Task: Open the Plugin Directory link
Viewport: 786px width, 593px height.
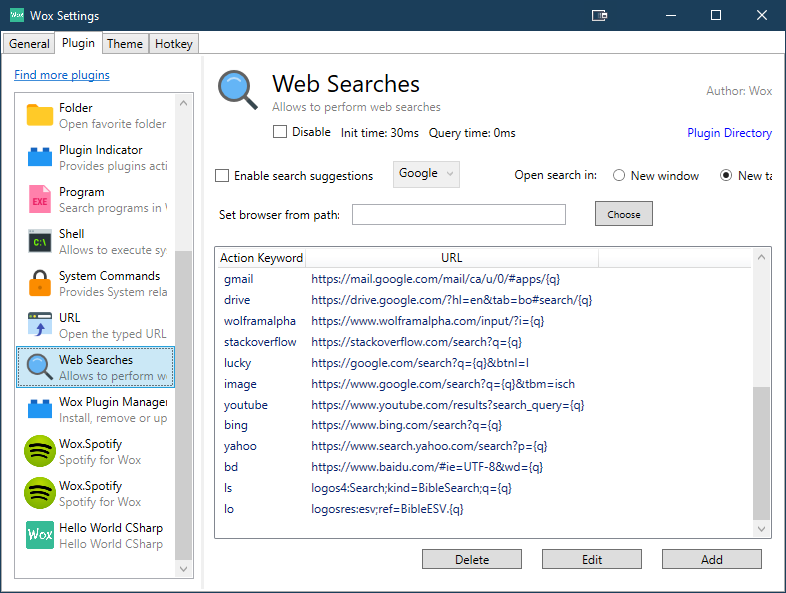Action: [729, 133]
